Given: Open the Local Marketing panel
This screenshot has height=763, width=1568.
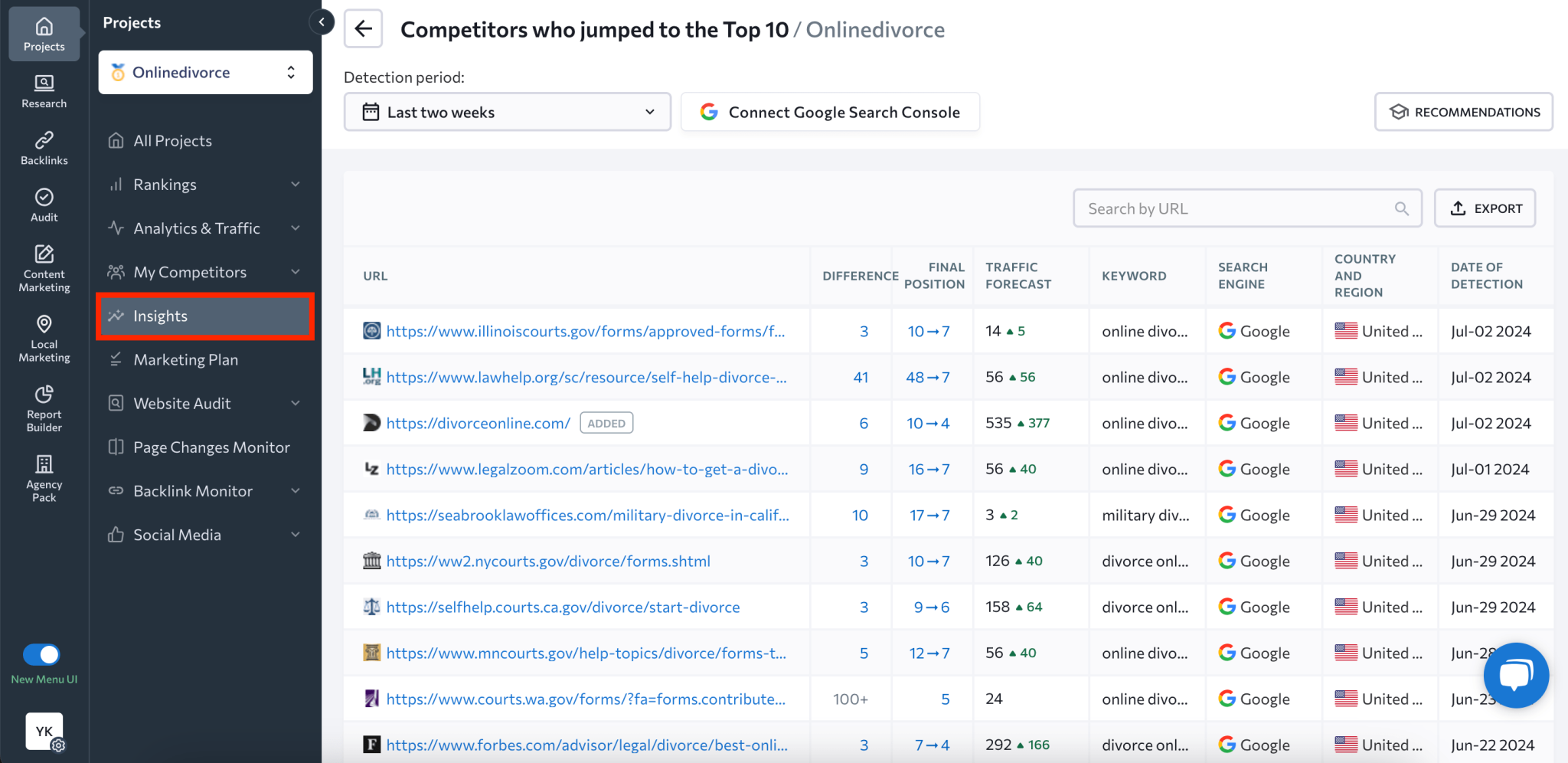Looking at the screenshot, I should pyautogui.click(x=44, y=337).
